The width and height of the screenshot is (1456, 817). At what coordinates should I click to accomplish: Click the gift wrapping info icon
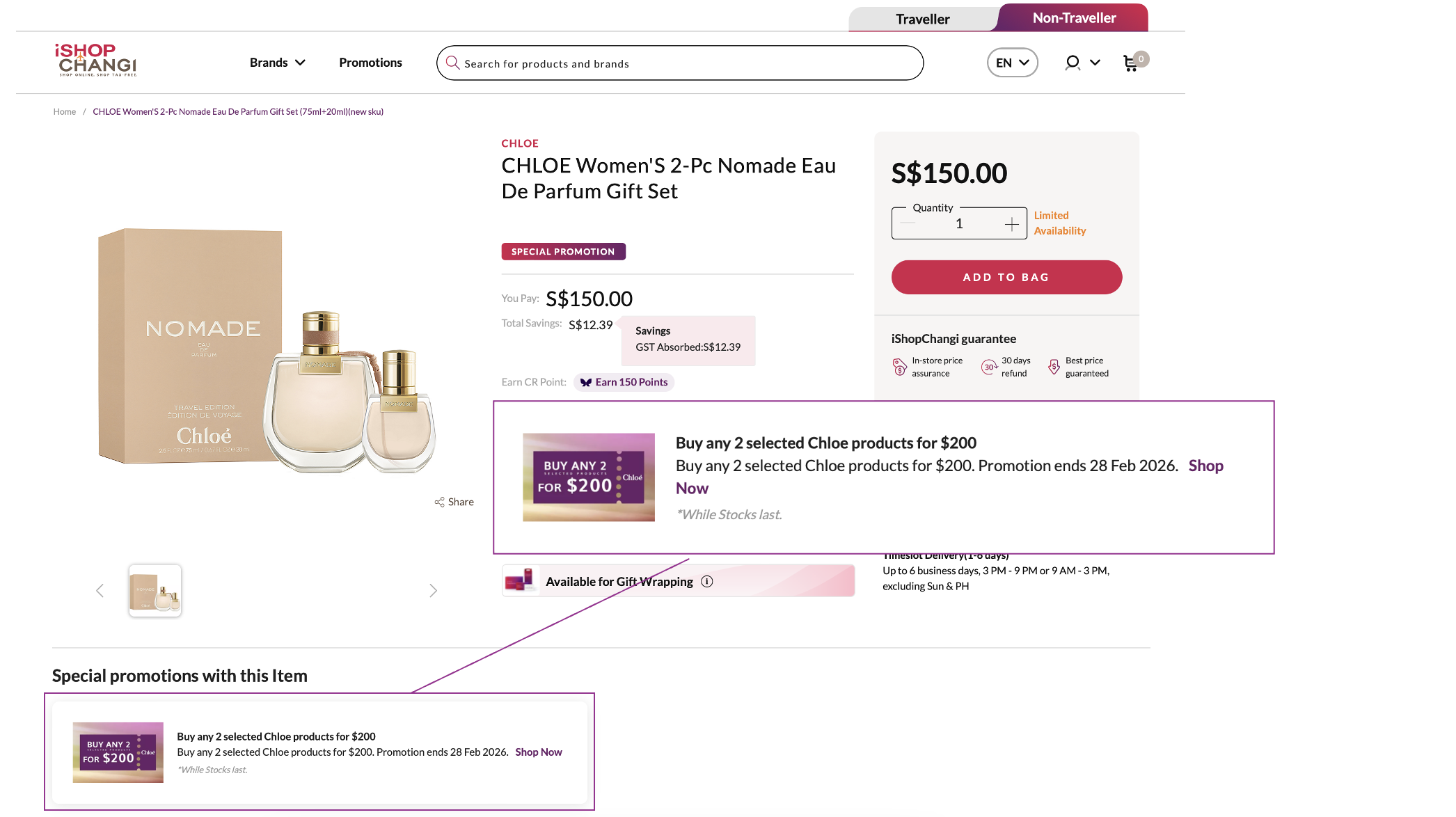(707, 582)
